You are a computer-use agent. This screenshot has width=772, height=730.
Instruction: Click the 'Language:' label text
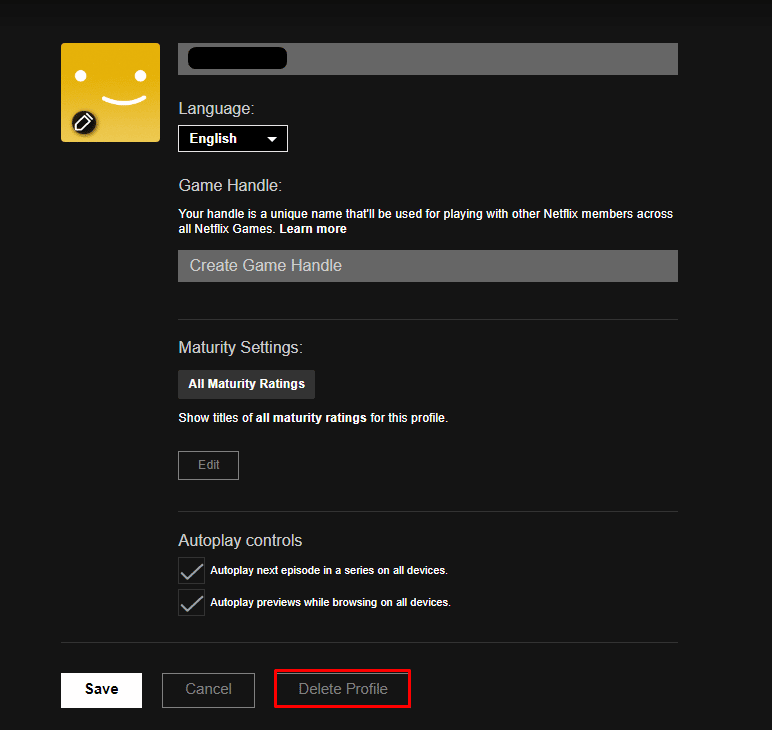217,108
